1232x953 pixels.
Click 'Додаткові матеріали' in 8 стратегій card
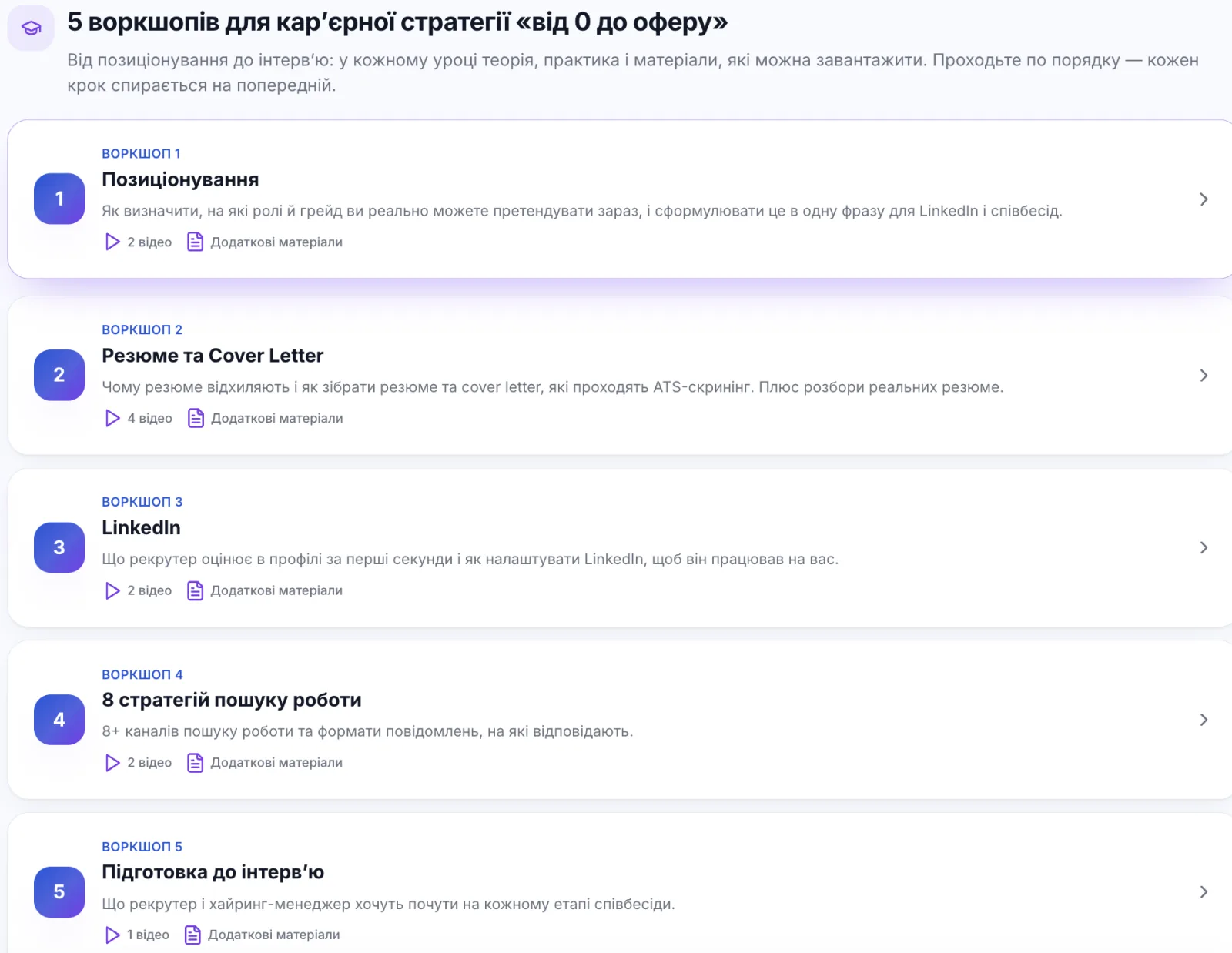(276, 763)
